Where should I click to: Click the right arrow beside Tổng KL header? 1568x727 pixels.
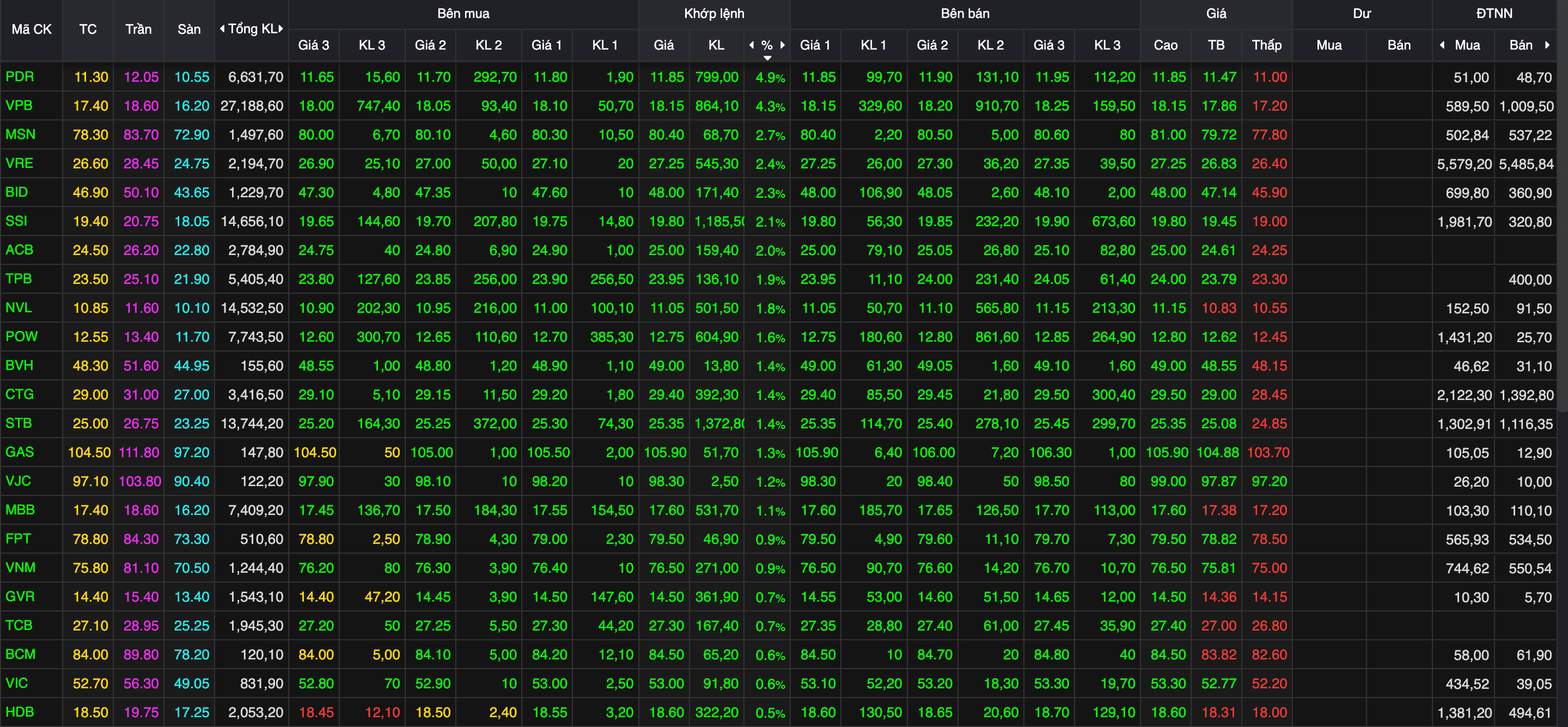(280, 29)
